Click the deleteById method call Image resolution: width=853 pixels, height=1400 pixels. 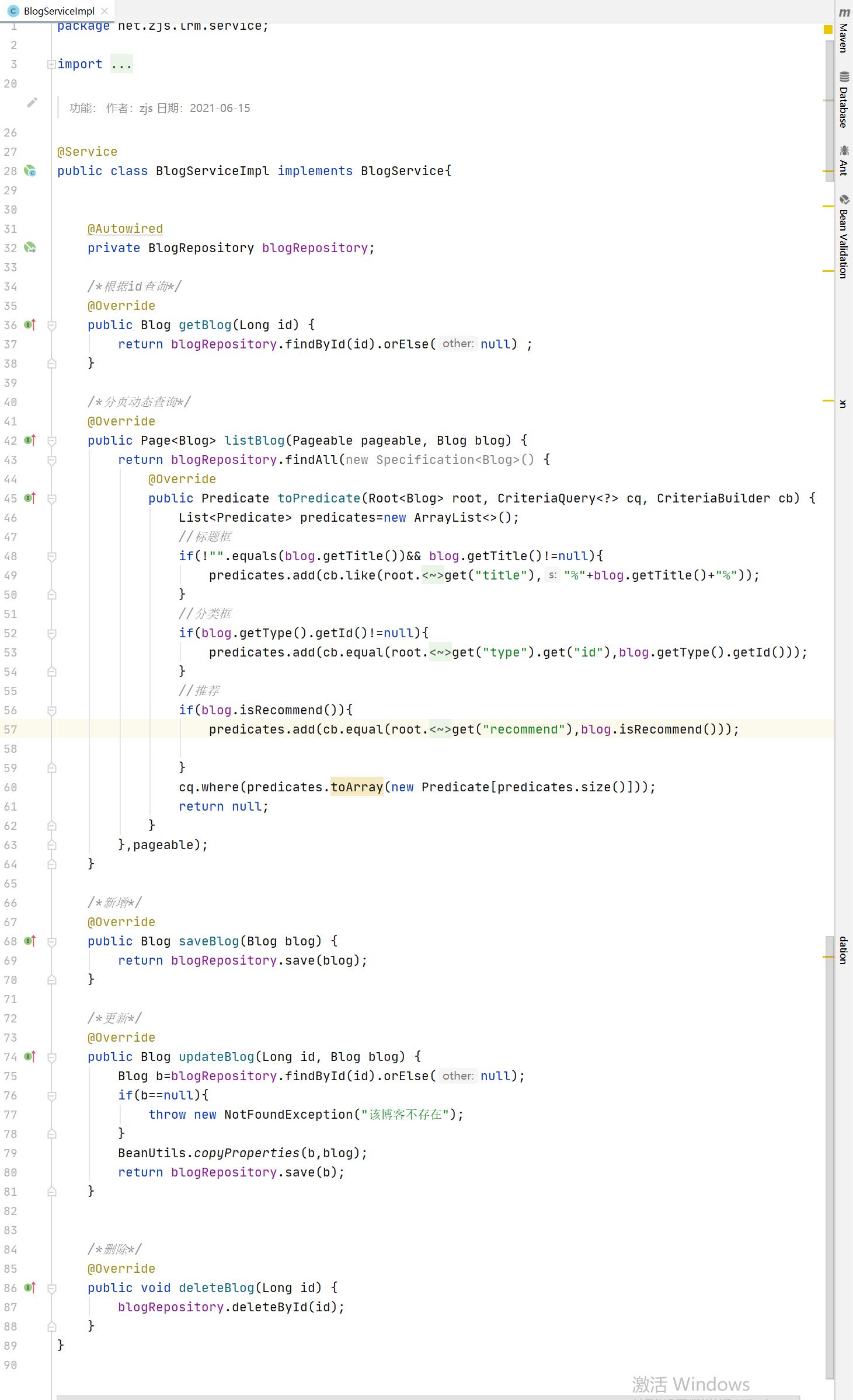[x=270, y=1307]
